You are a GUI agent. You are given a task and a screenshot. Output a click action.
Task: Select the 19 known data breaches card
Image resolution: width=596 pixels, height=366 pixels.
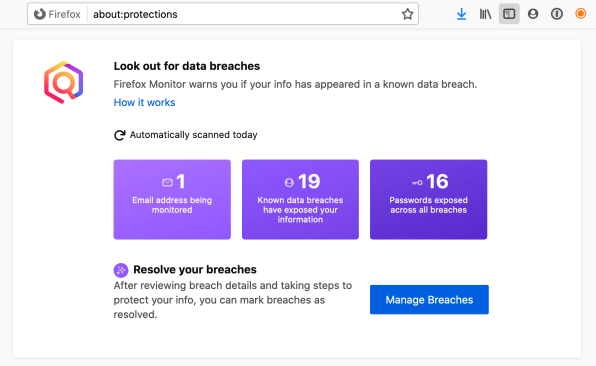click(300, 199)
